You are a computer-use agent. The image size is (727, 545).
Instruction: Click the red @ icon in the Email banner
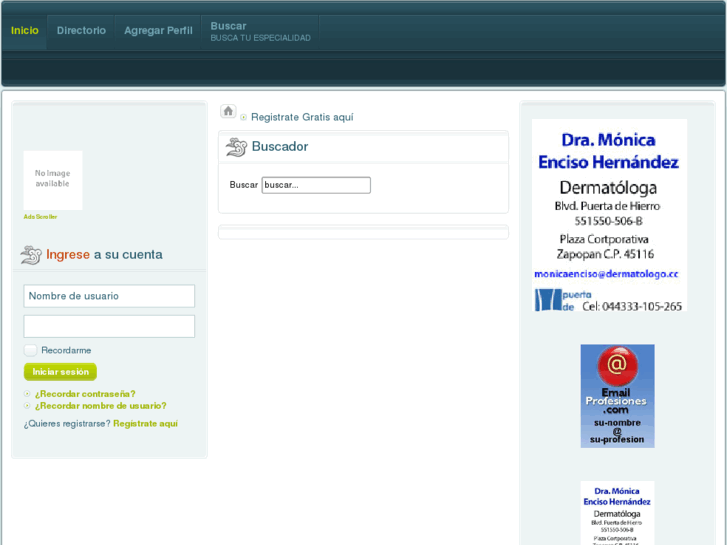pos(617,365)
